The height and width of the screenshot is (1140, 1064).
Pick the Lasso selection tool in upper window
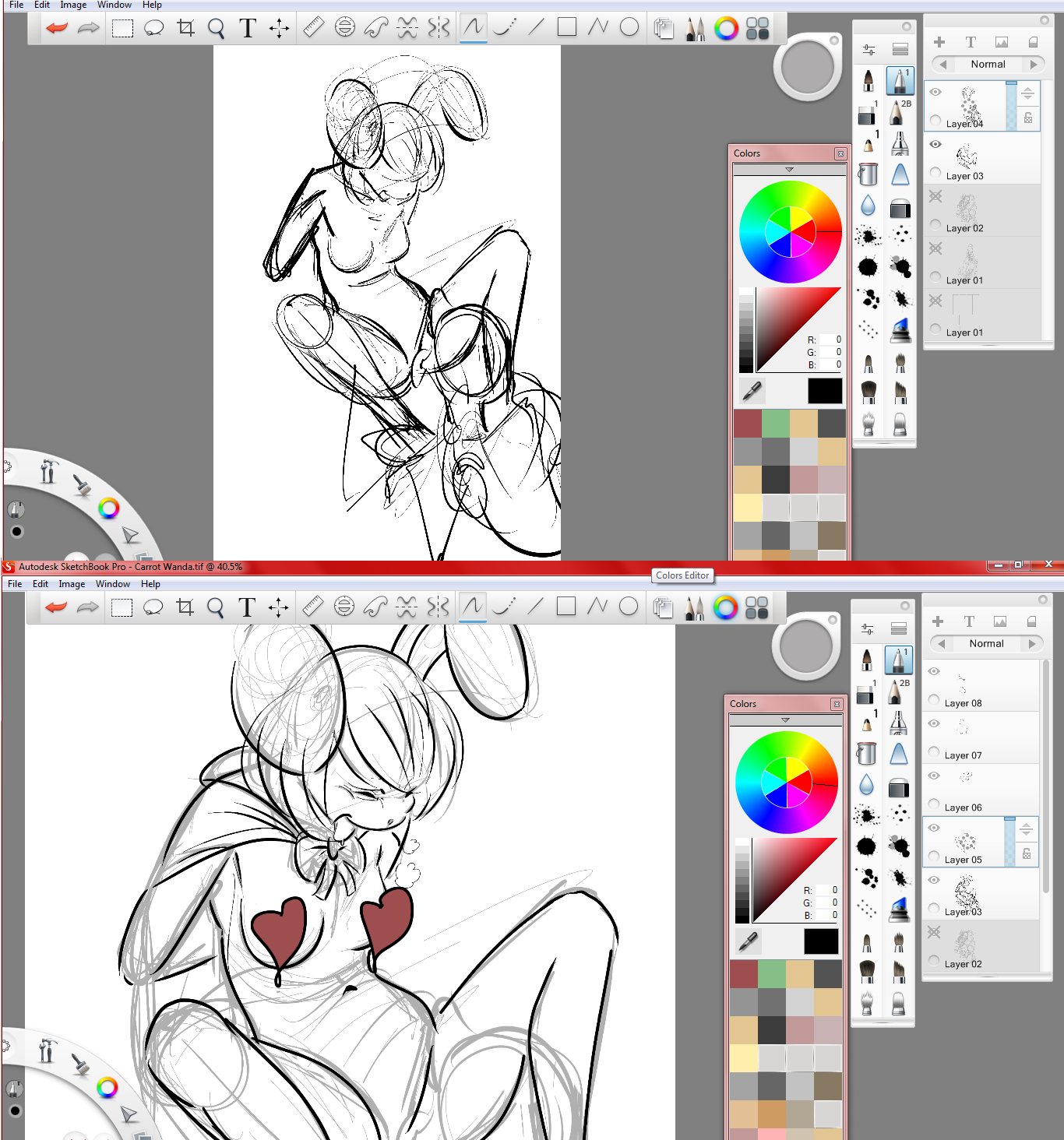pos(154,29)
